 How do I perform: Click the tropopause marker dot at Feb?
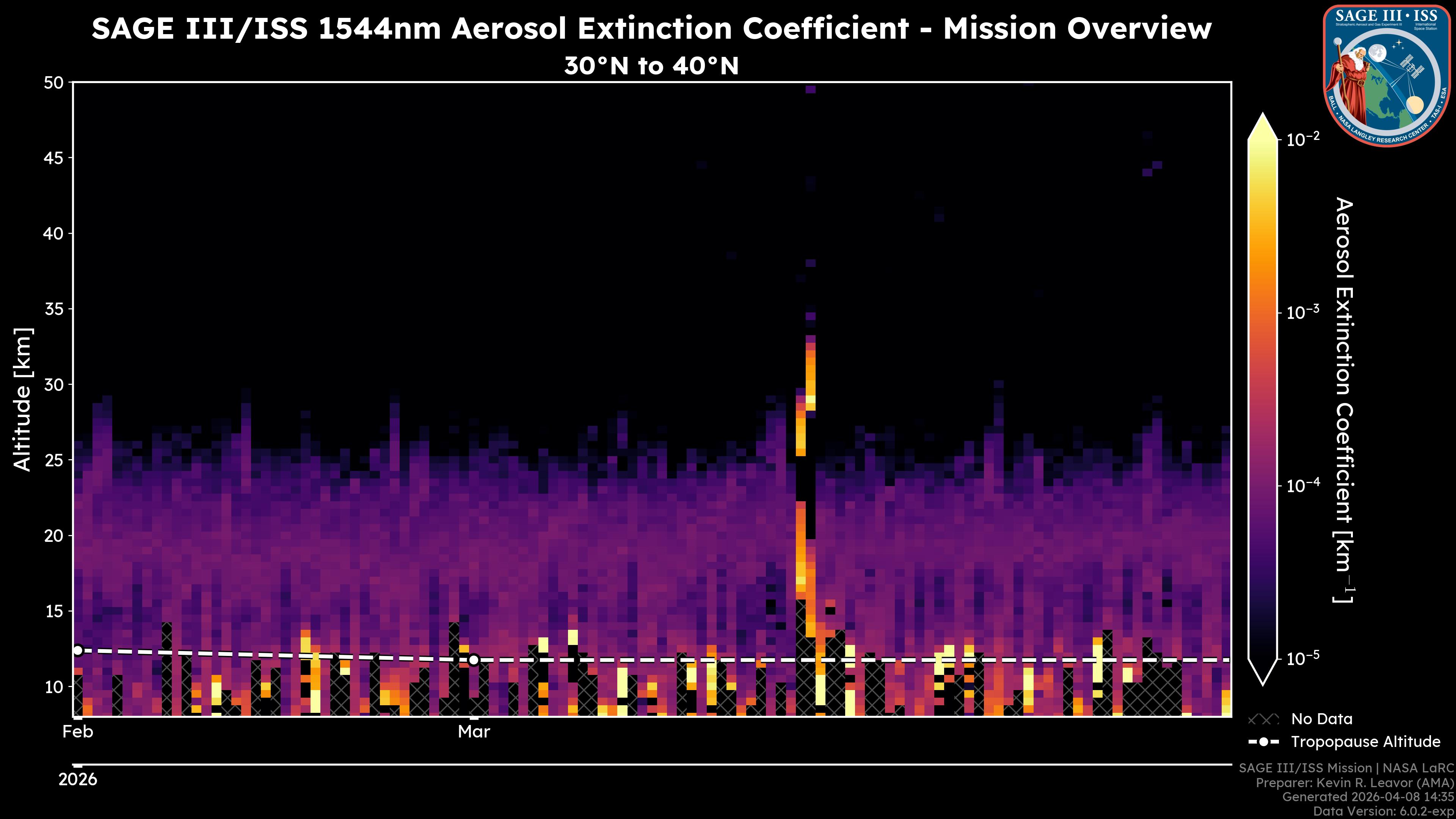(x=78, y=651)
